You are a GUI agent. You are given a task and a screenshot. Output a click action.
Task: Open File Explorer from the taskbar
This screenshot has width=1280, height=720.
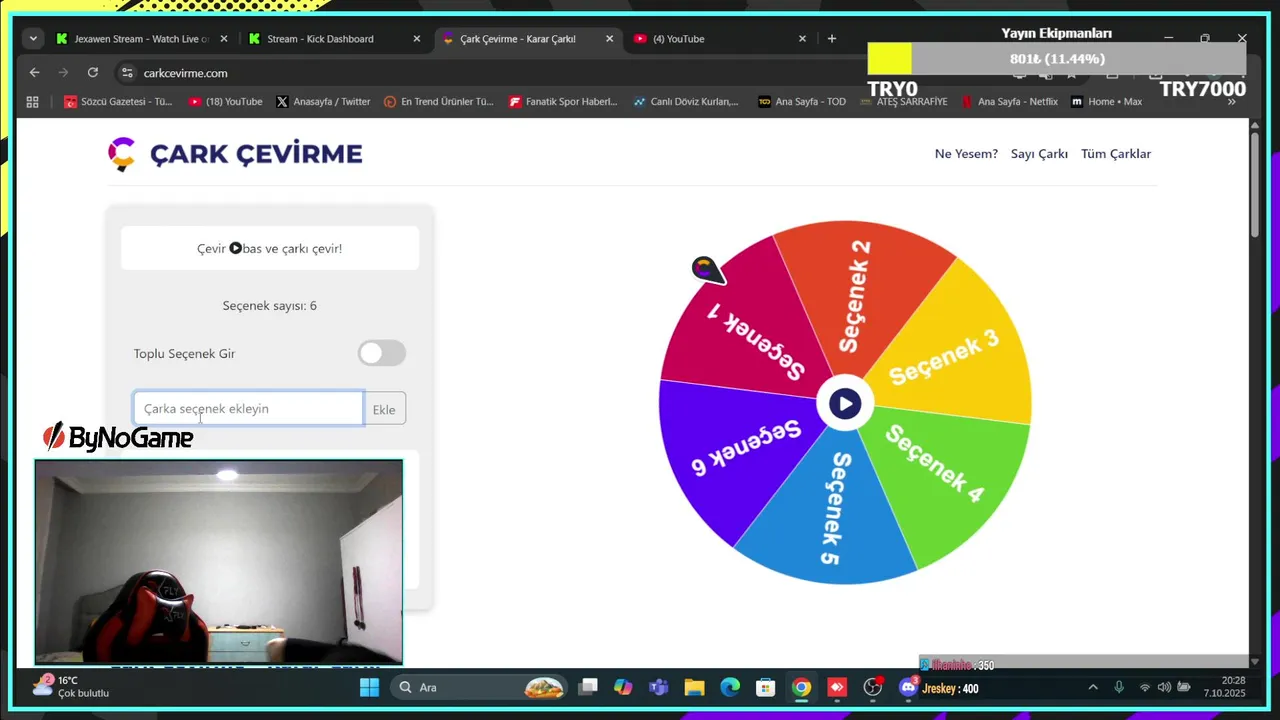click(x=694, y=687)
